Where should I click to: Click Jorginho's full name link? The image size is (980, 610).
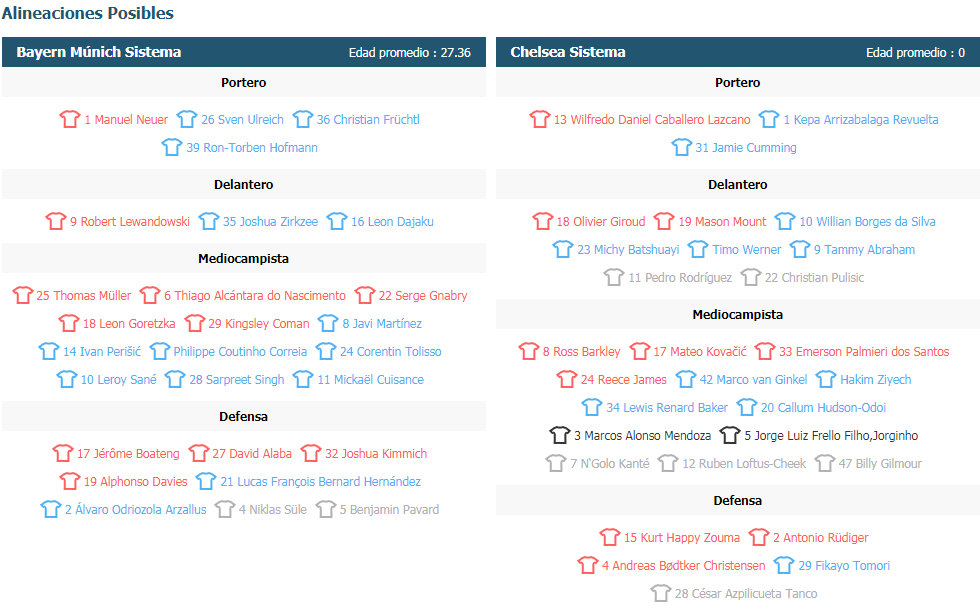tap(831, 436)
